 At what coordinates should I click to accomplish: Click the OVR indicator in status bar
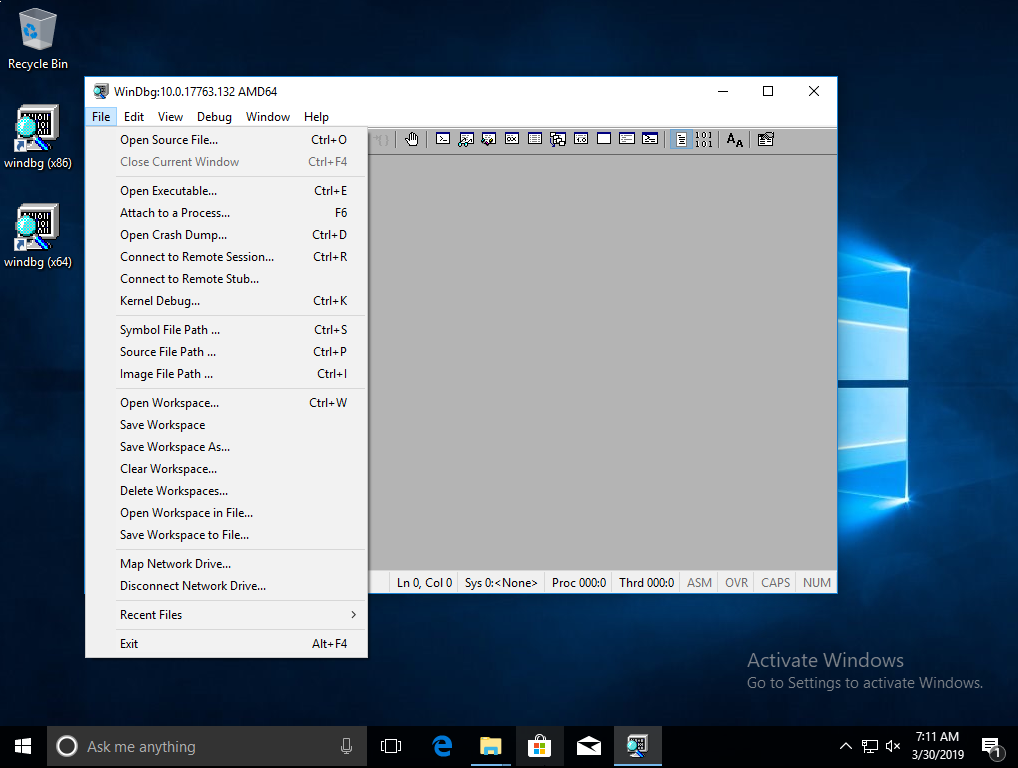[736, 583]
